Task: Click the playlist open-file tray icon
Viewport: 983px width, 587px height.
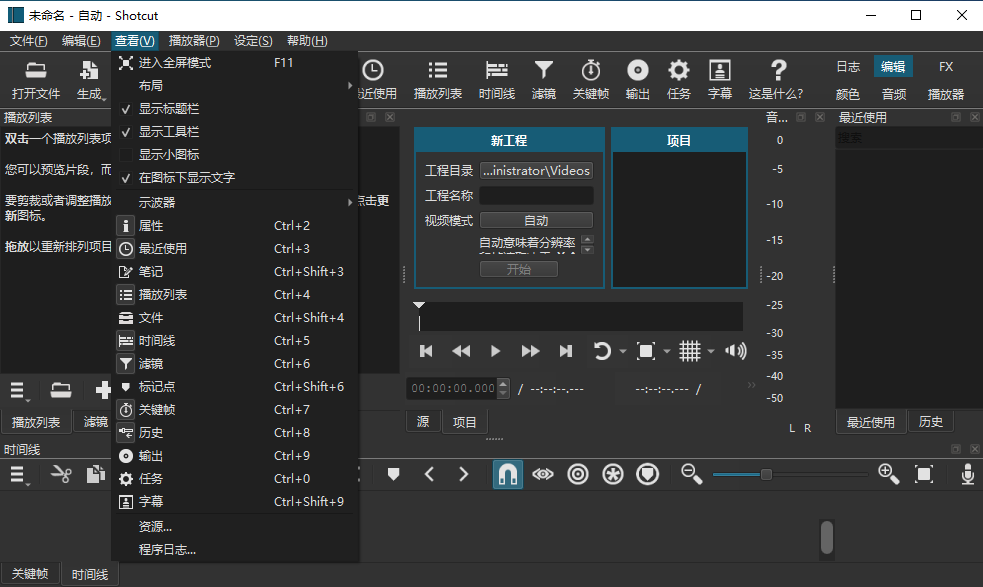Action: 61,390
